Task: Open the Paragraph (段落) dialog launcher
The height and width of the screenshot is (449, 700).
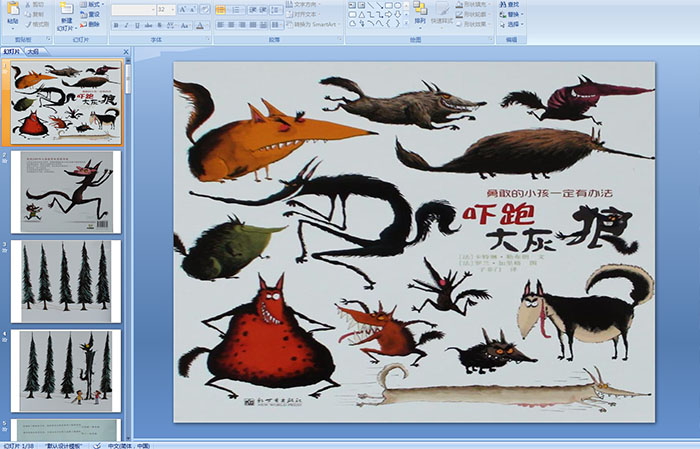Action: [339, 39]
